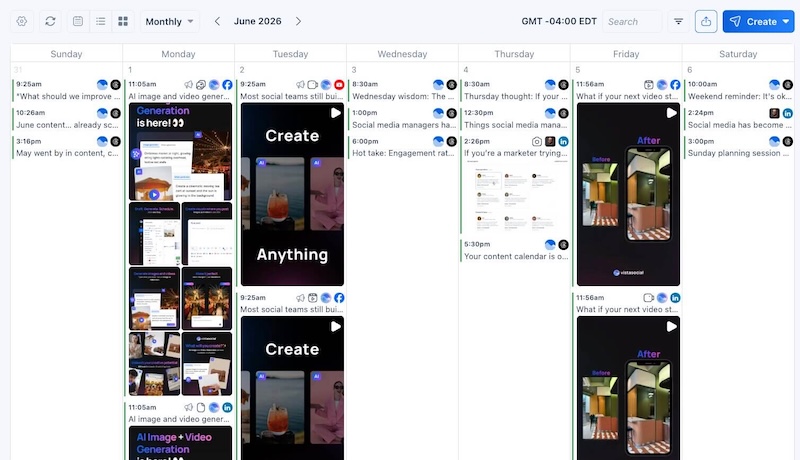Click LinkedIn icon on Friday 11:56am post

tap(675, 298)
